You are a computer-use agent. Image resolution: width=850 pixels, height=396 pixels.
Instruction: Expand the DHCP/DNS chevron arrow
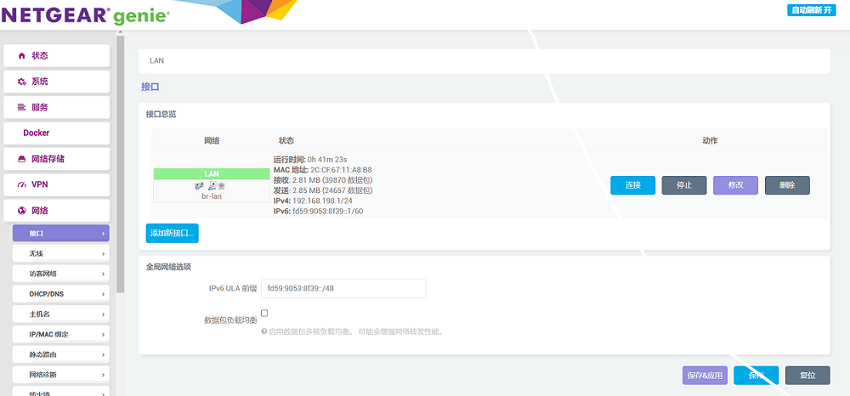tap(103, 294)
